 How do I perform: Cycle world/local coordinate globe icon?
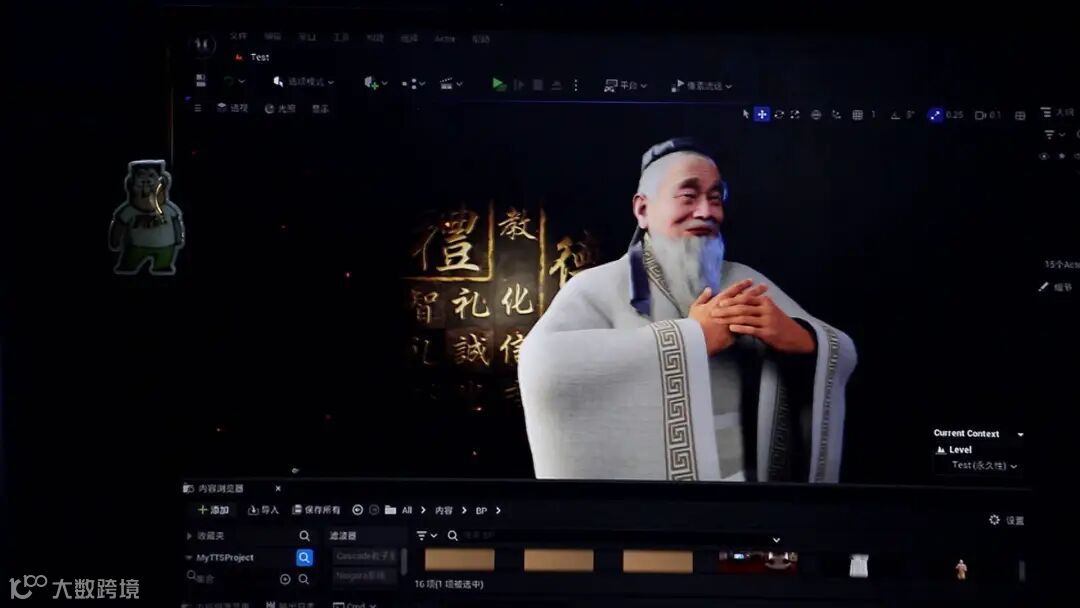tap(816, 115)
